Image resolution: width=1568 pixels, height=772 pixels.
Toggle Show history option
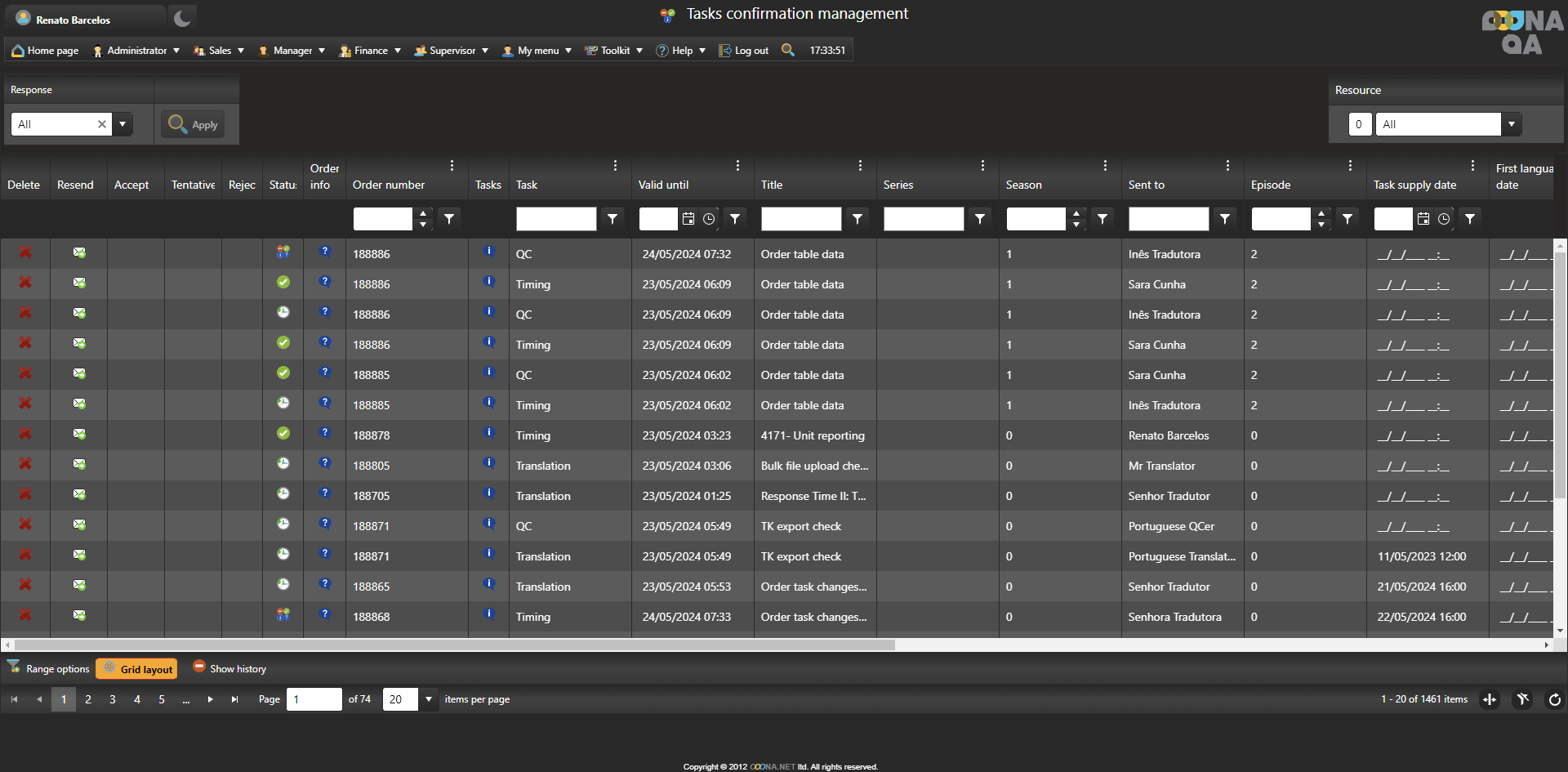[229, 668]
